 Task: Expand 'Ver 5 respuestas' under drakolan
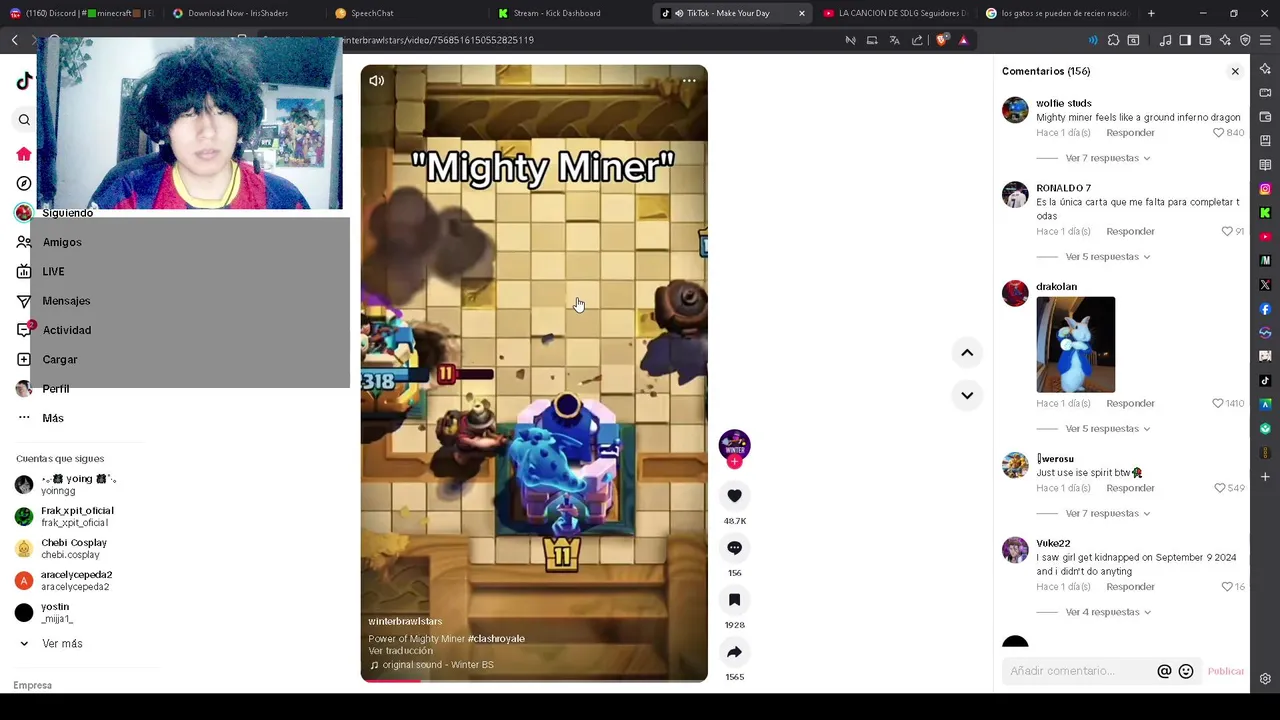click(1108, 429)
